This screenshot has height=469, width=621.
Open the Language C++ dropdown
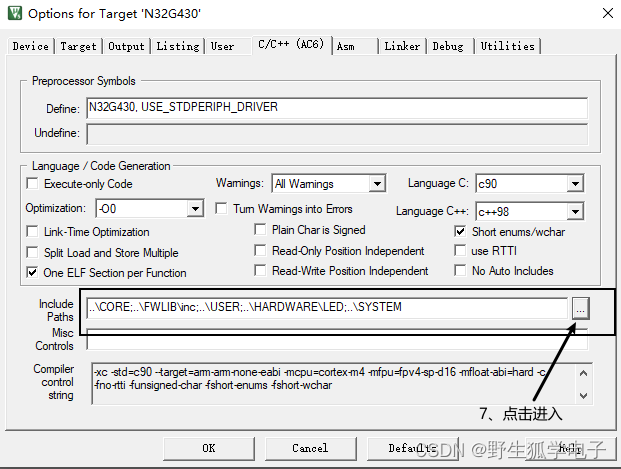575,212
